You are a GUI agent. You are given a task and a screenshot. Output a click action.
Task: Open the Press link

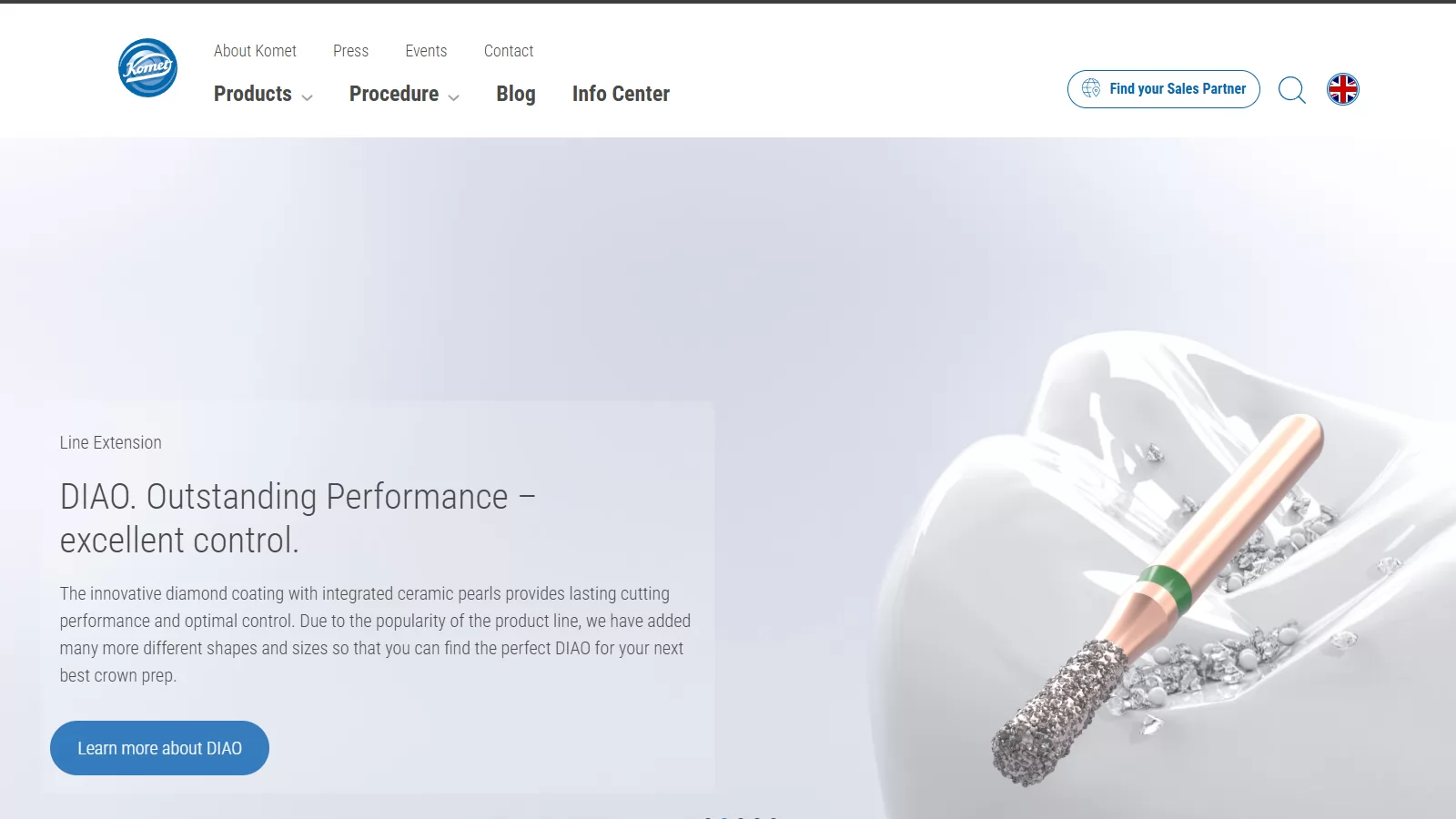(x=350, y=51)
